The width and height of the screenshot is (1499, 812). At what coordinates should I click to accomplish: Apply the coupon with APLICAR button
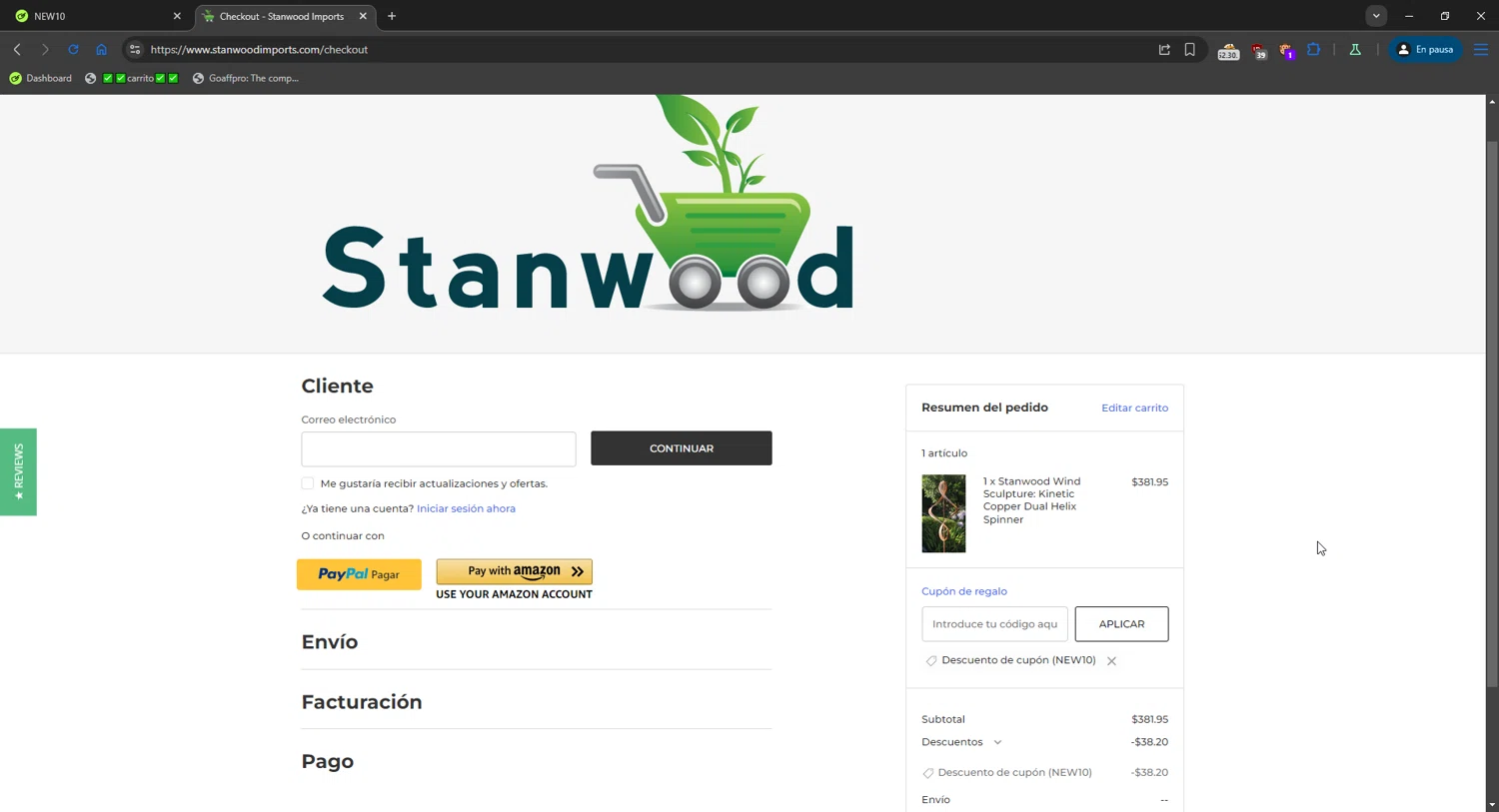click(x=1121, y=624)
